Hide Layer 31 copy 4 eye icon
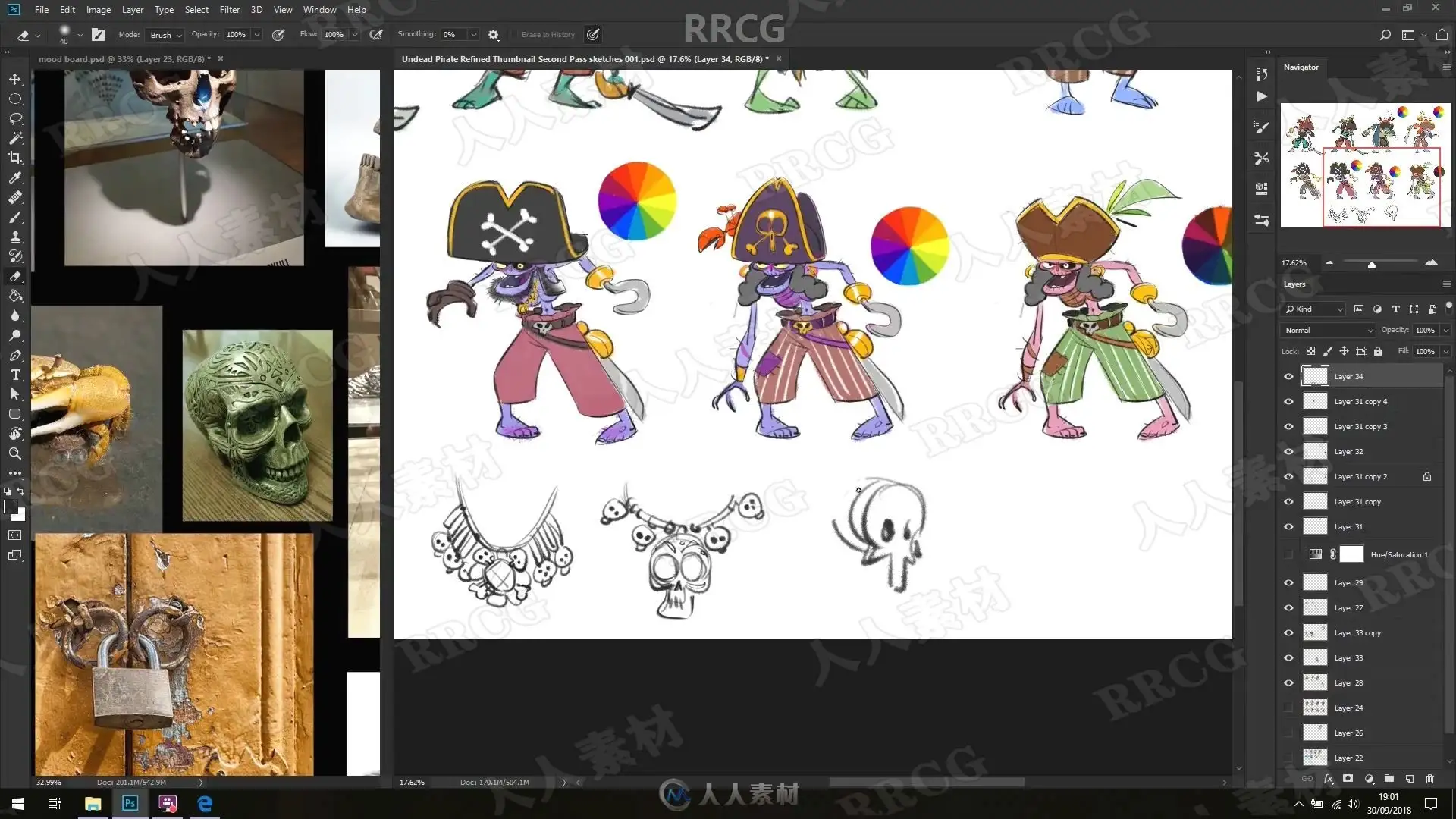The height and width of the screenshot is (819, 1456). tap(1288, 402)
